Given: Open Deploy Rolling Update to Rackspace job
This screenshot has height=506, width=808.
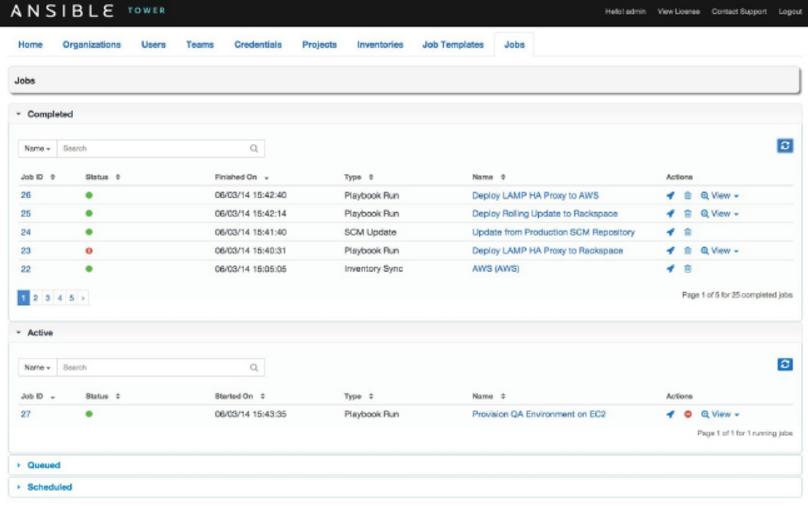Looking at the screenshot, I should 545,213.
